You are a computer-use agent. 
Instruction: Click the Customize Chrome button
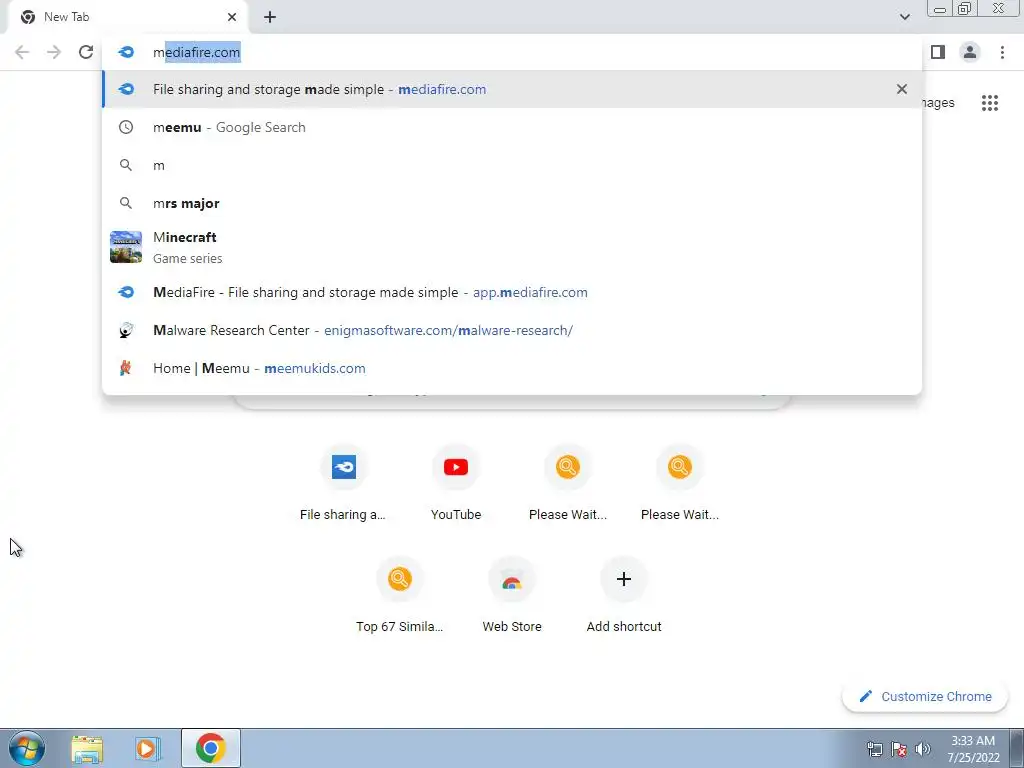[x=926, y=696]
